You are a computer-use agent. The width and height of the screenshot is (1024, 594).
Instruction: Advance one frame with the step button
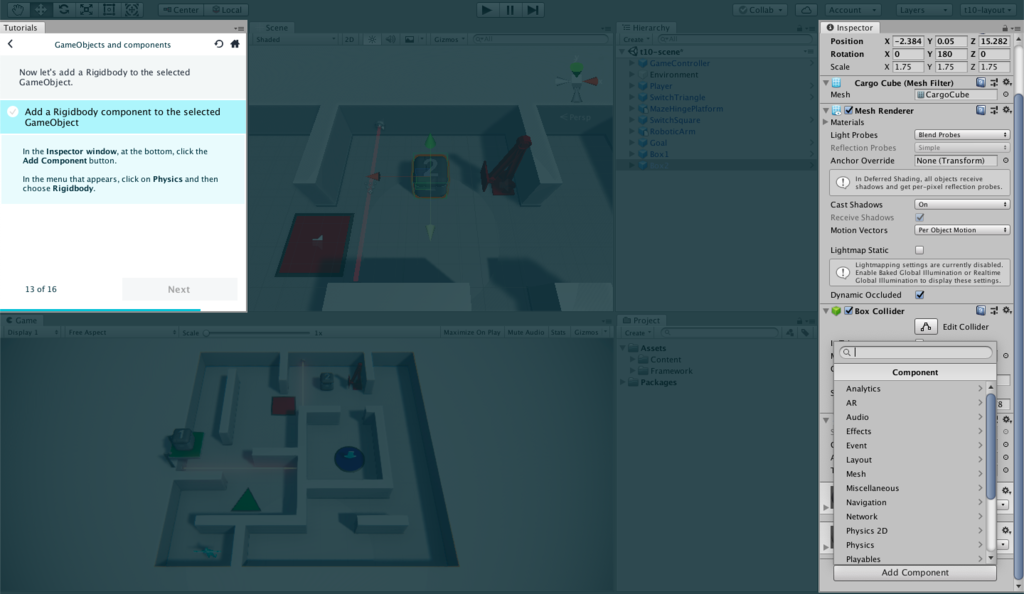(x=533, y=10)
